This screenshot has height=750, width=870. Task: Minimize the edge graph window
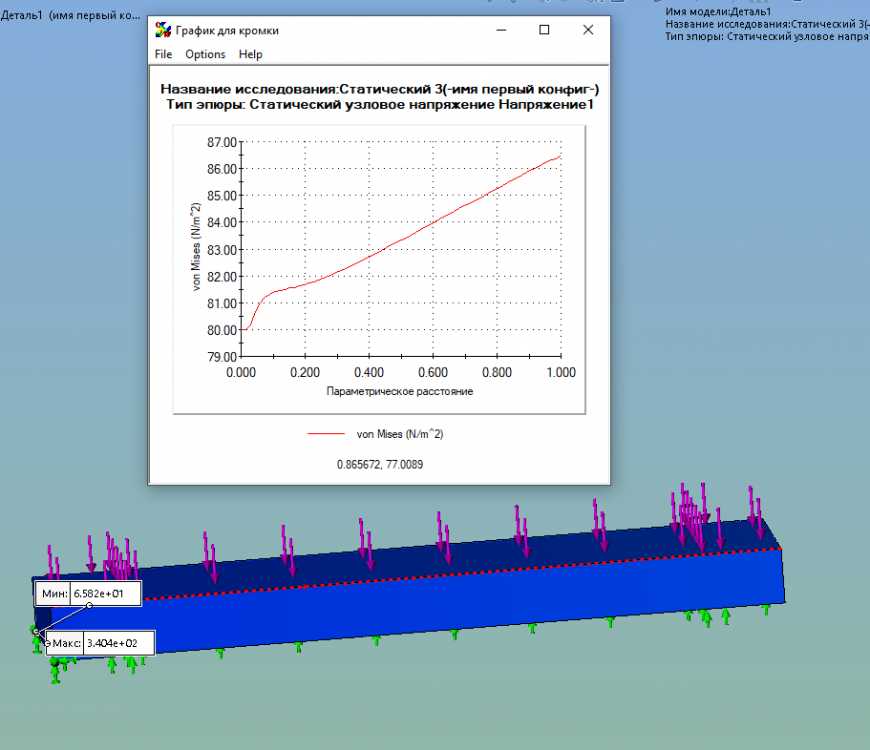[x=501, y=30]
